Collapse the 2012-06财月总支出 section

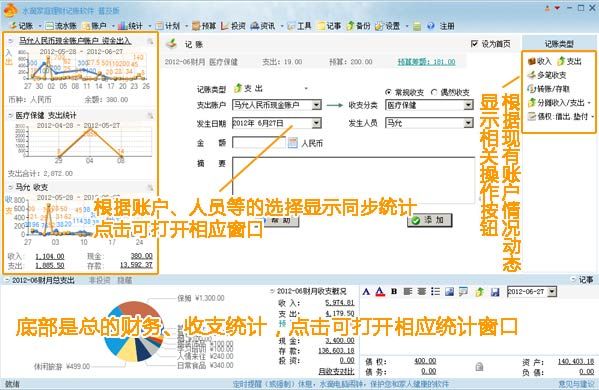(x=7, y=280)
